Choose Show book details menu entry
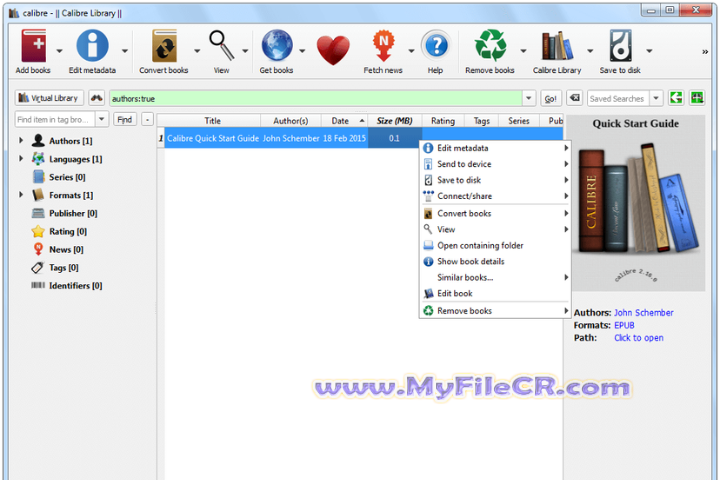The image size is (720, 480). coord(496,261)
